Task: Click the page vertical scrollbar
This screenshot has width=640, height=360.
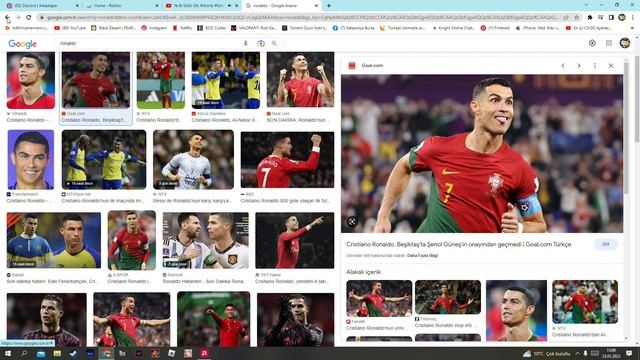Action: coord(636,99)
